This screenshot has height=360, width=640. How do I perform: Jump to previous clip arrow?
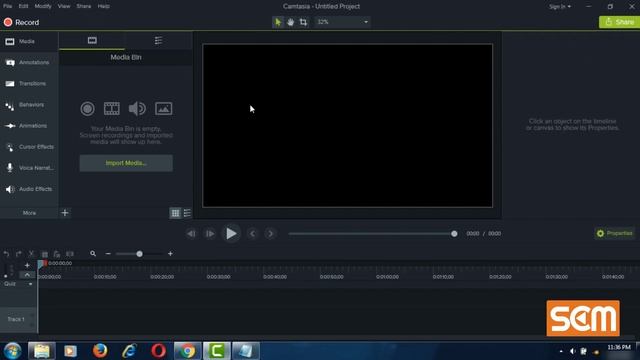[x=253, y=233]
